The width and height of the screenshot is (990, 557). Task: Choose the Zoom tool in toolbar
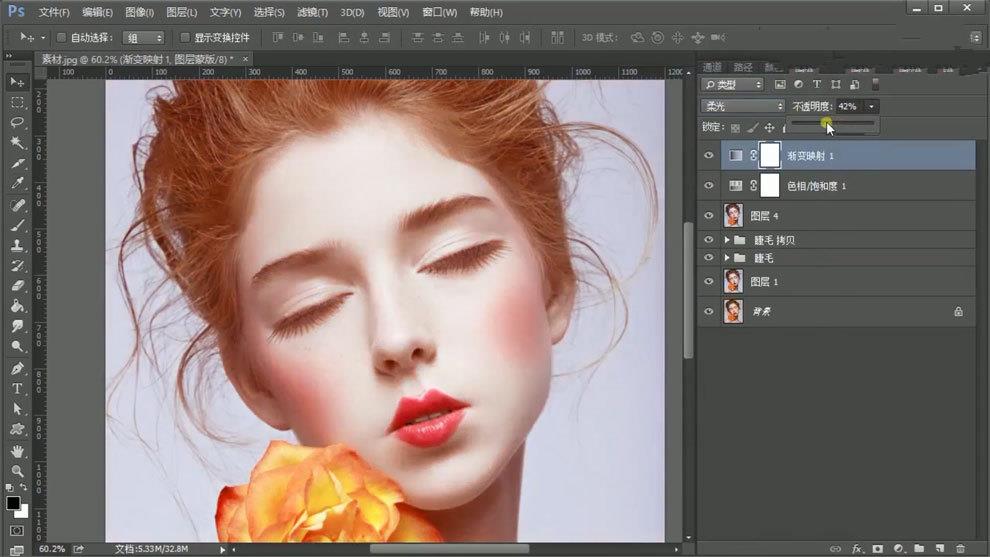[x=17, y=470]
